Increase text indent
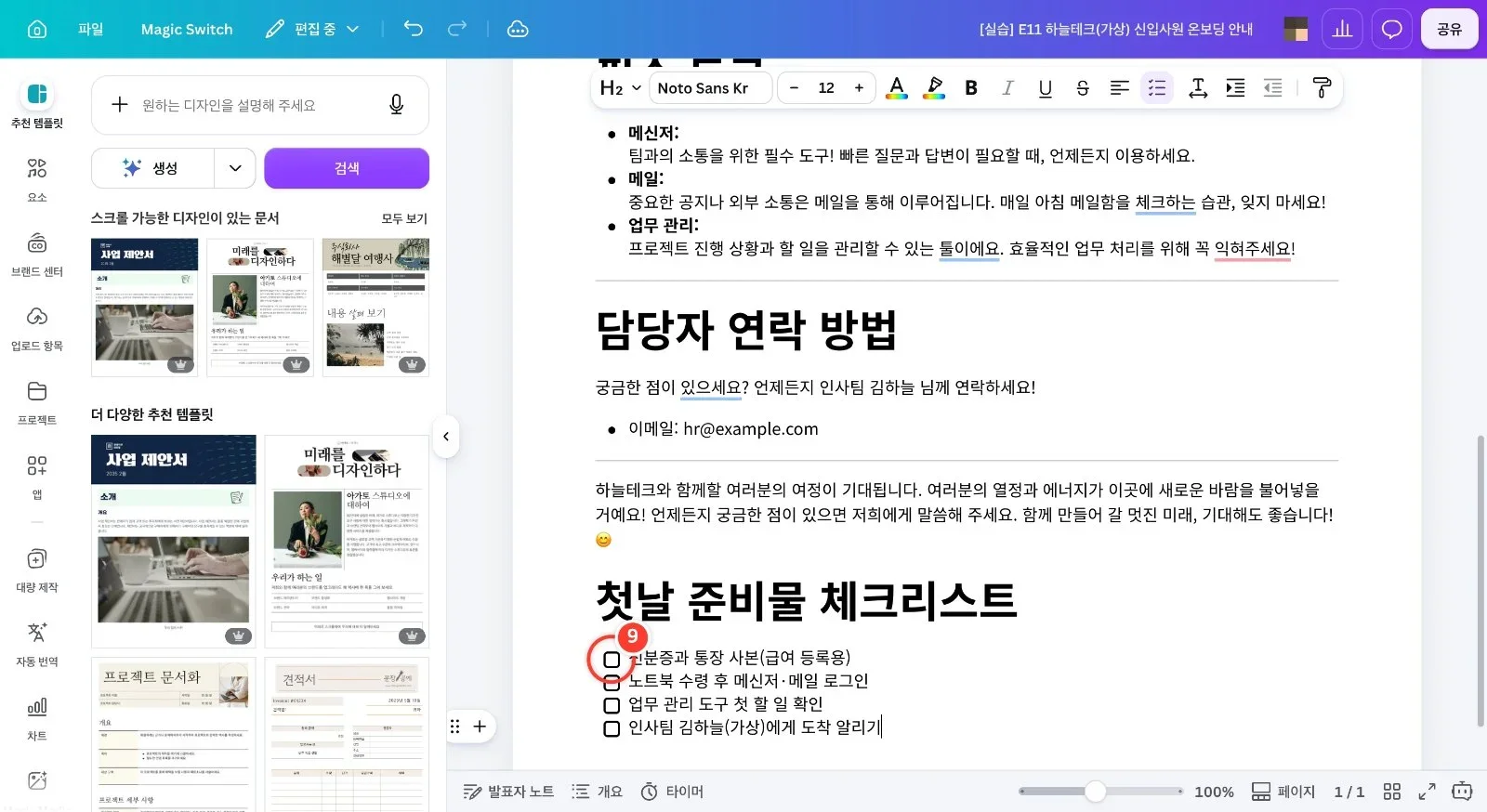1487x812 pixels. (x=1235, y=88)
